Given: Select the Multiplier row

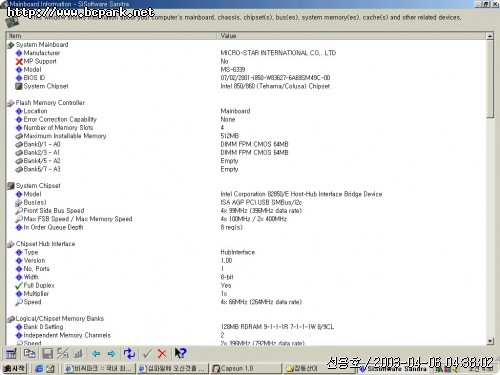Looking at the screenshot, I should [246, 294].
